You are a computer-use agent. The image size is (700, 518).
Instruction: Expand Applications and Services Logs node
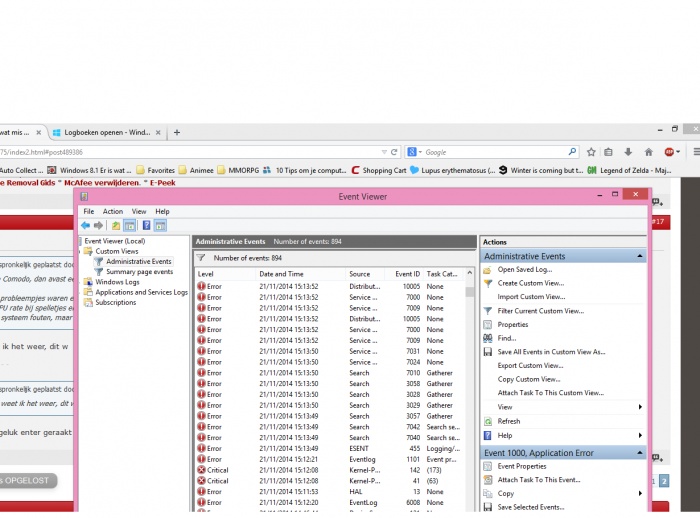point(81,292)
